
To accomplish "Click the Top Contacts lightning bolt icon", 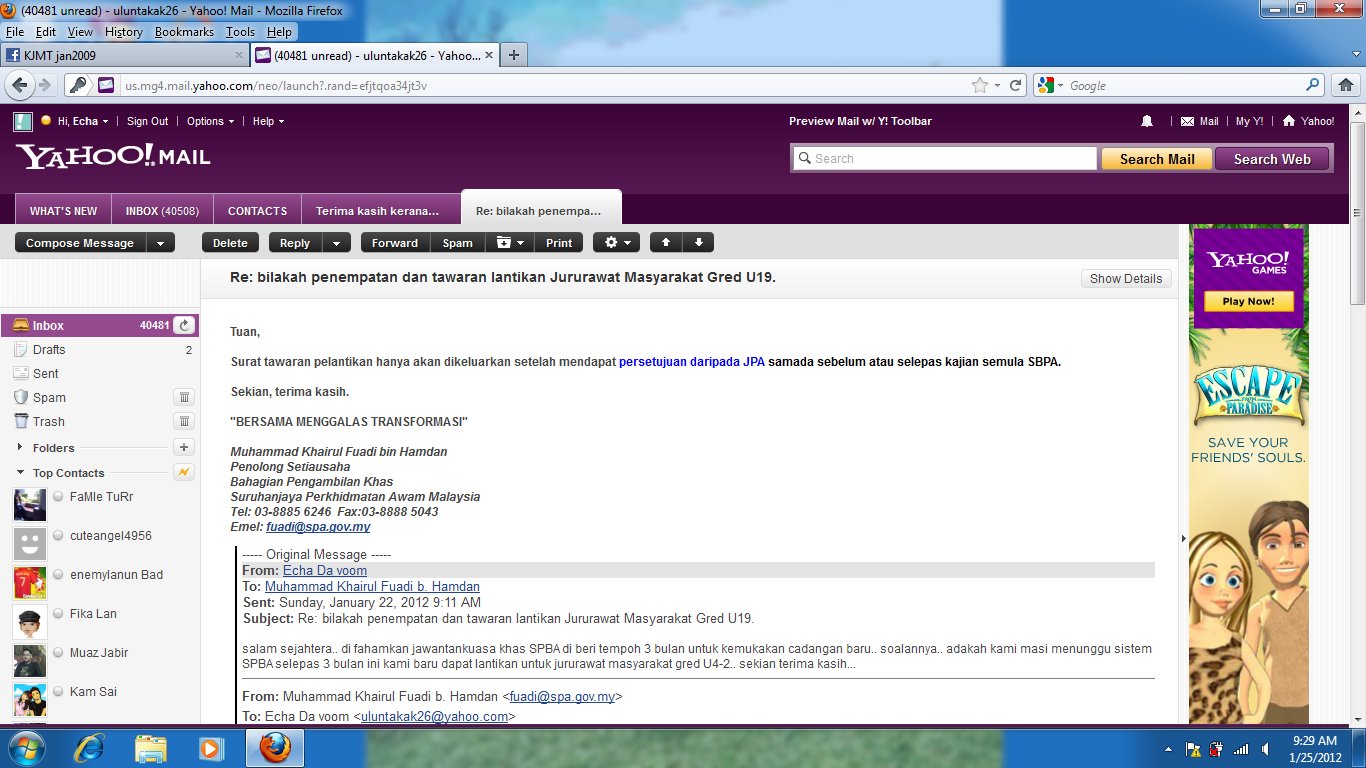I will click(x=184, y=472).
